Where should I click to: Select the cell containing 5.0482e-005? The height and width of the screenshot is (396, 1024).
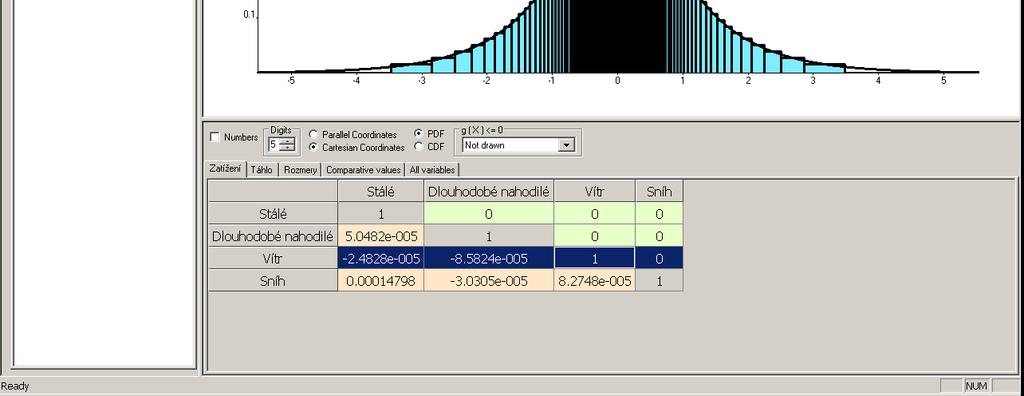click(381, 236)
